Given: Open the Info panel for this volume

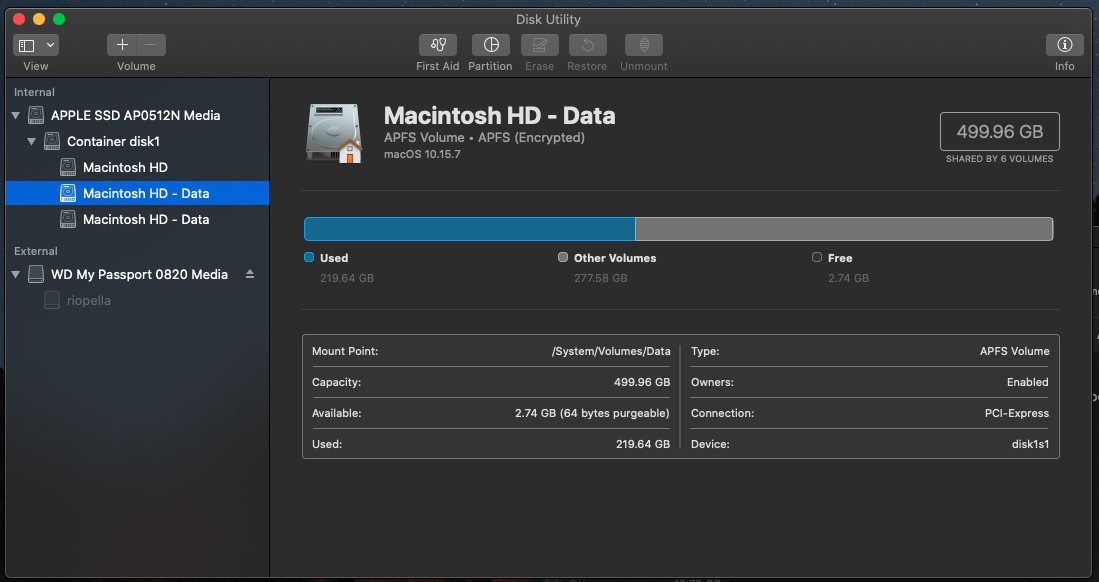Looking at the screenshot, I should point(1064,46).
